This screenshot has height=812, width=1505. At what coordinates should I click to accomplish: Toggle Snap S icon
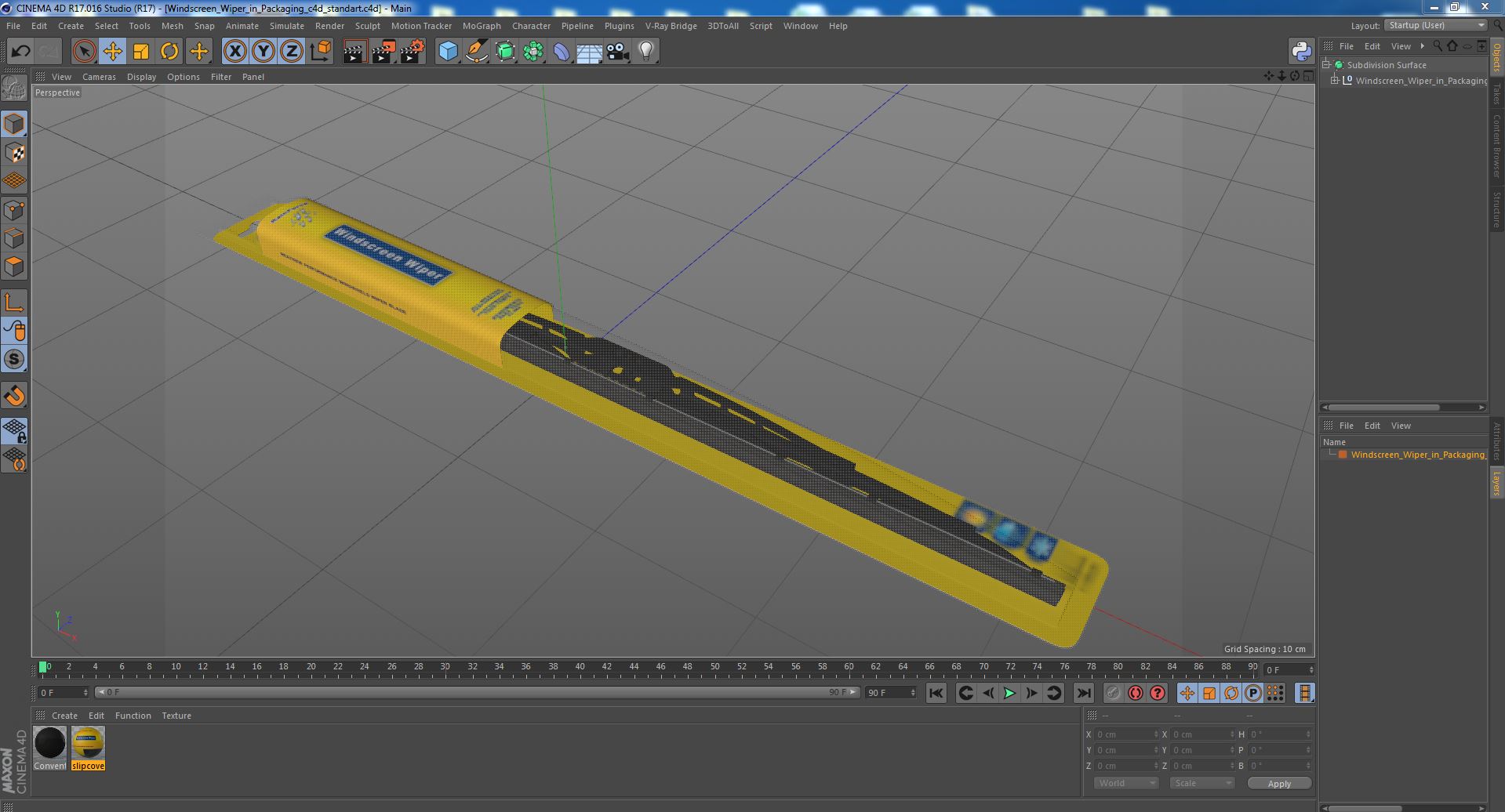click(14, 359)
